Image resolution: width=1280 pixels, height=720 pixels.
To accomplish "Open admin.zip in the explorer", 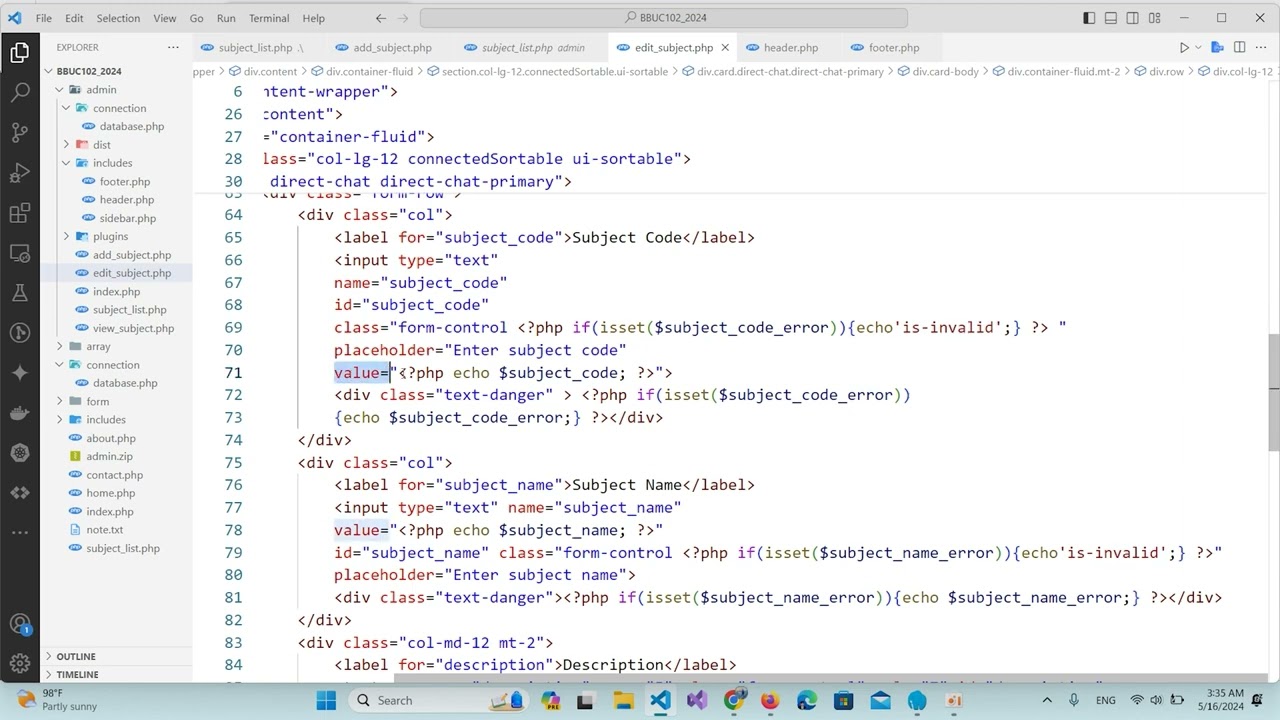I will [x=109, y=456].
